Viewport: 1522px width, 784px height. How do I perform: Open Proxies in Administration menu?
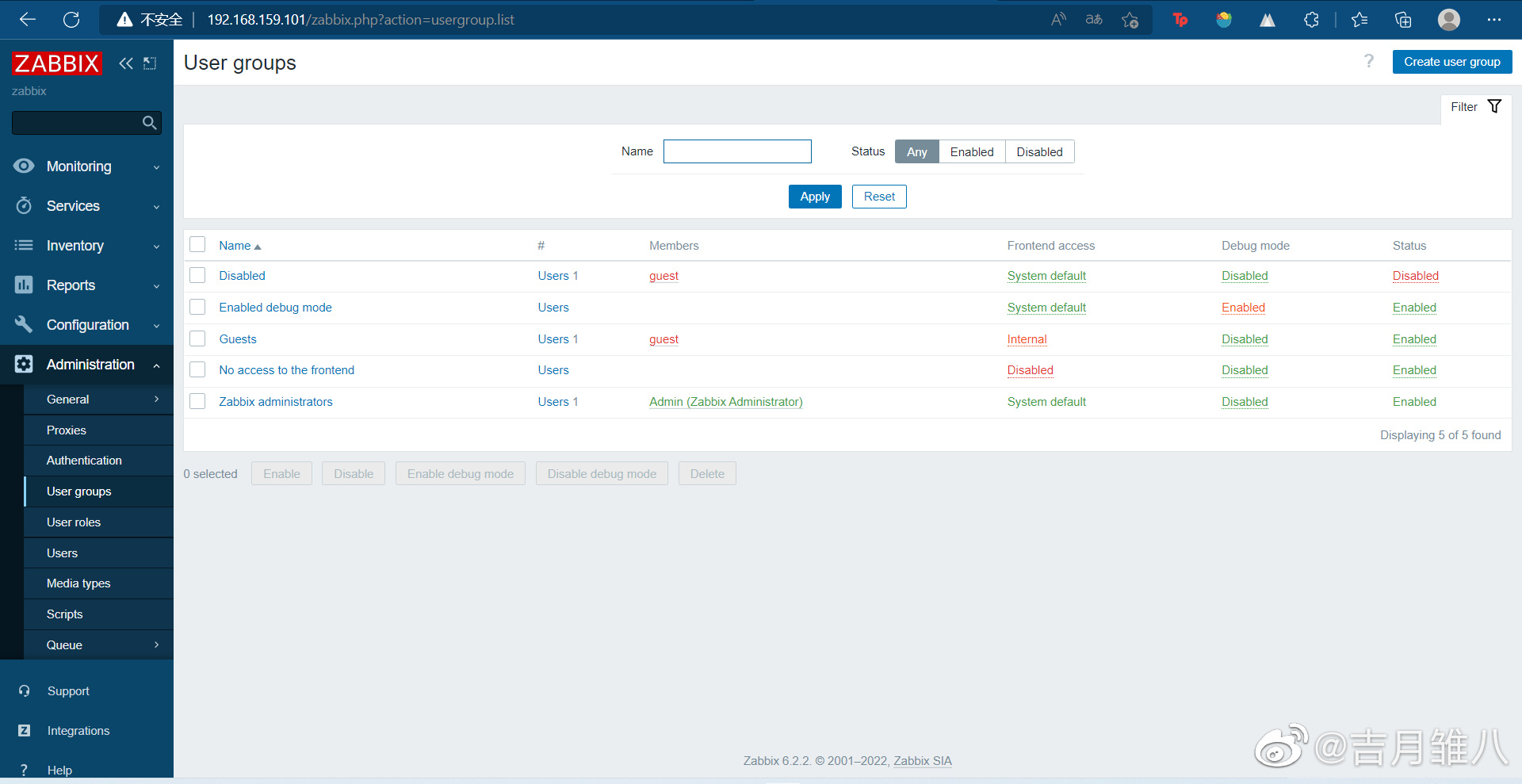click(x=67, y=430)
